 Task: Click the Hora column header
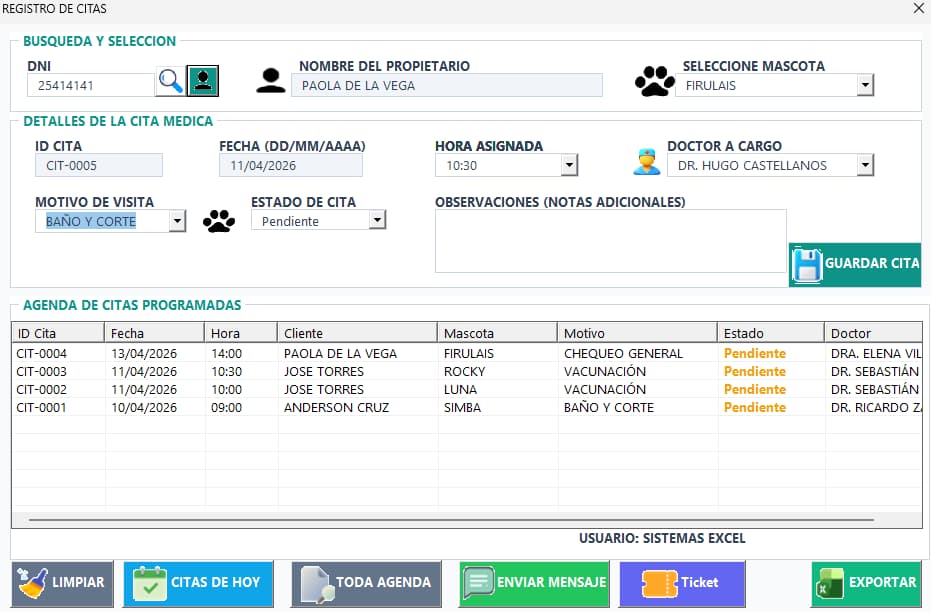tap(241, 333)
